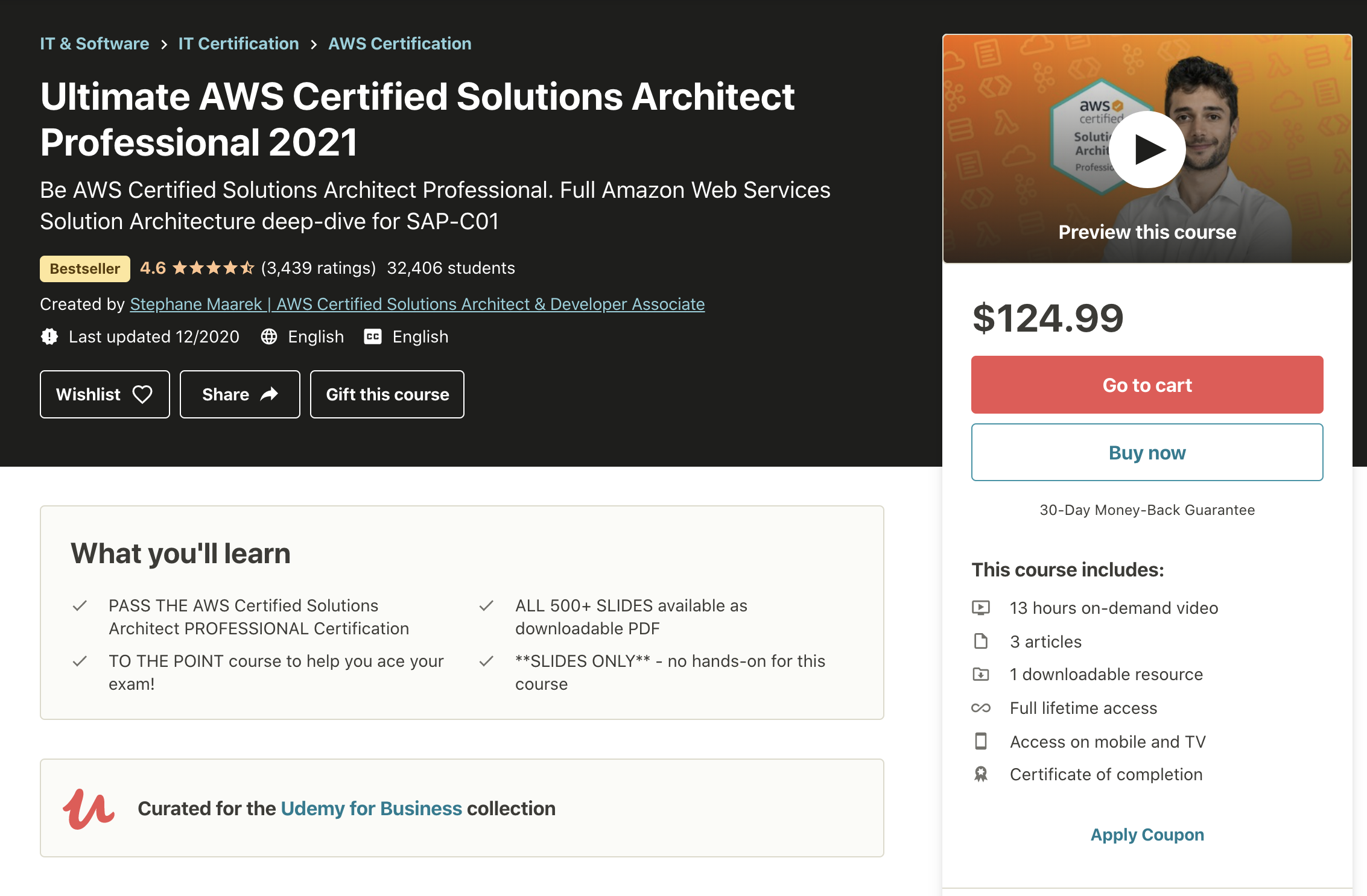Click 'Certificate of completion' text
Image resolution: width=1367 pixels, height=896 pixels.
[1106, 774]
